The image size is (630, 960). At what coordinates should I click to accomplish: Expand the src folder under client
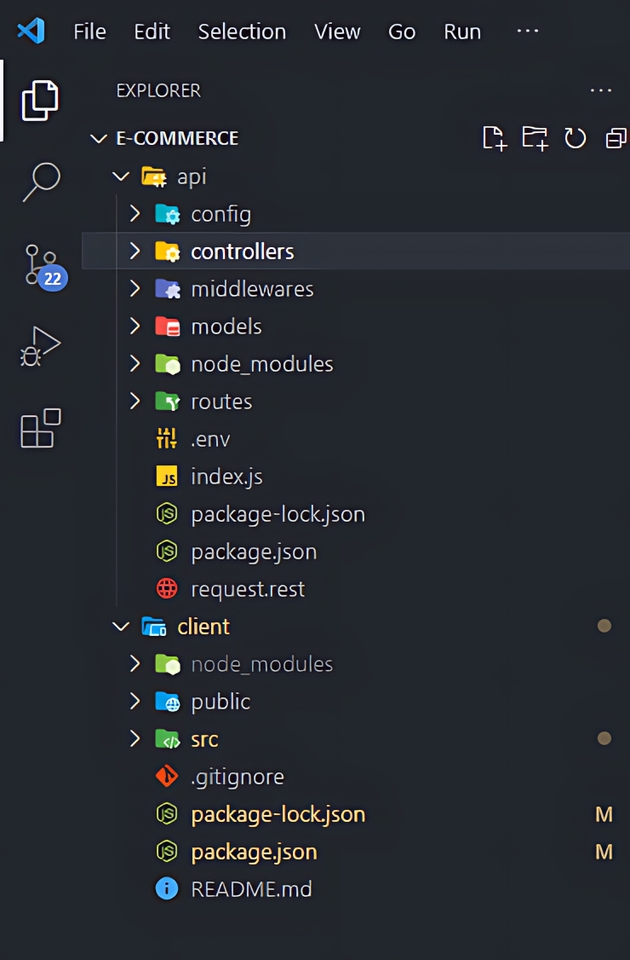135,739
